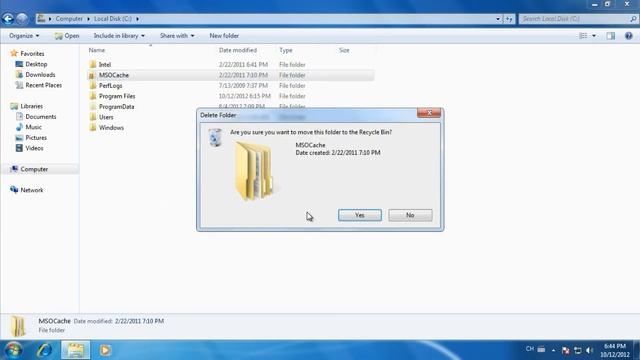Refresh the Local Disk folder view
This screenshot has height=360, width=640.
(x=509, y=19)
